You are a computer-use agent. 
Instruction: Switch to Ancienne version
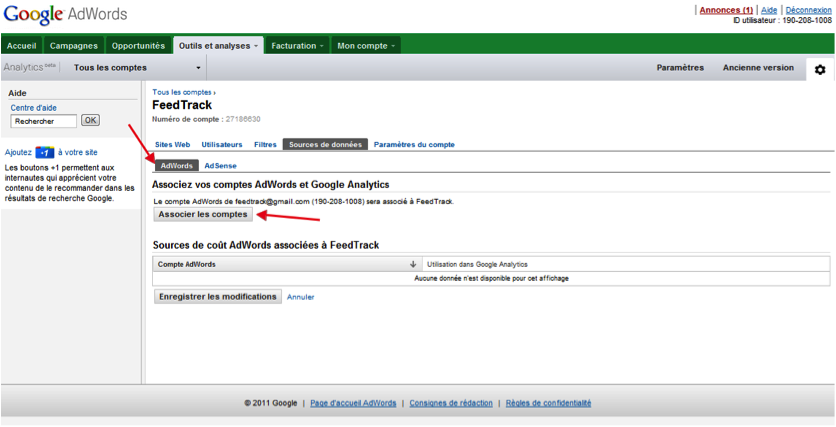coord(758,68)
